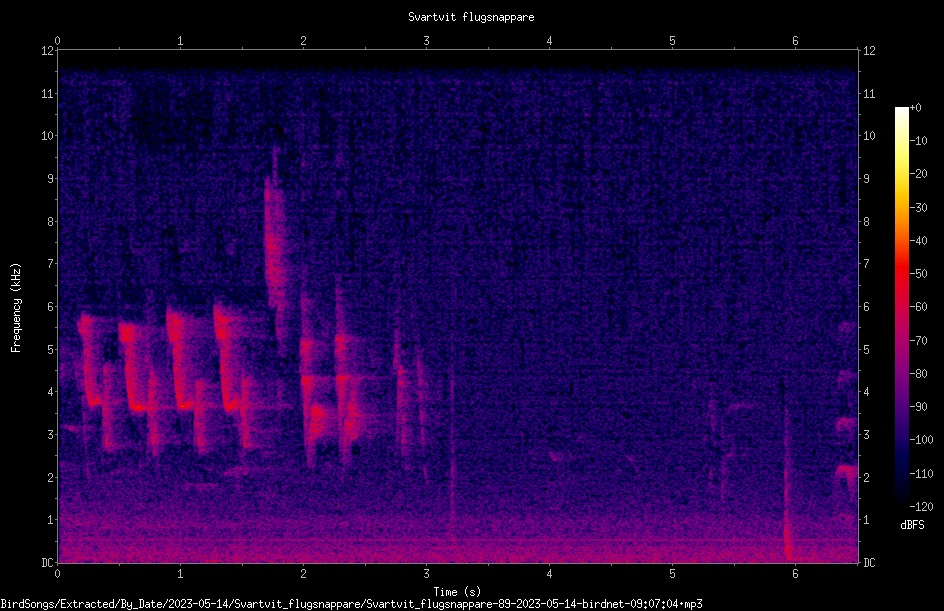Click the 5 kHz label on left axis

[x=51, y=350]
